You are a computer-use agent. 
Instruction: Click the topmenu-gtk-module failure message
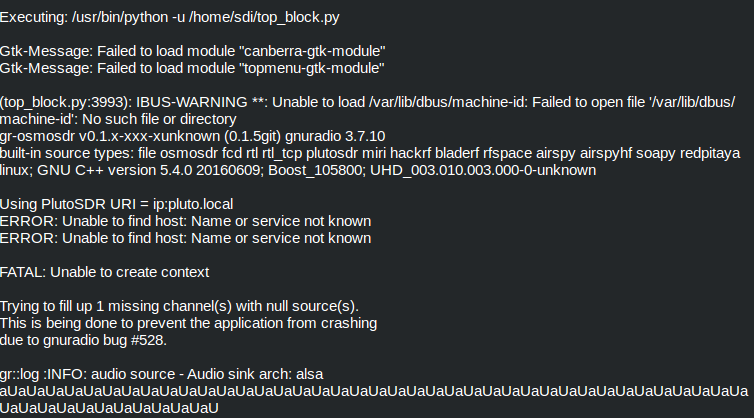click(193, 67)
